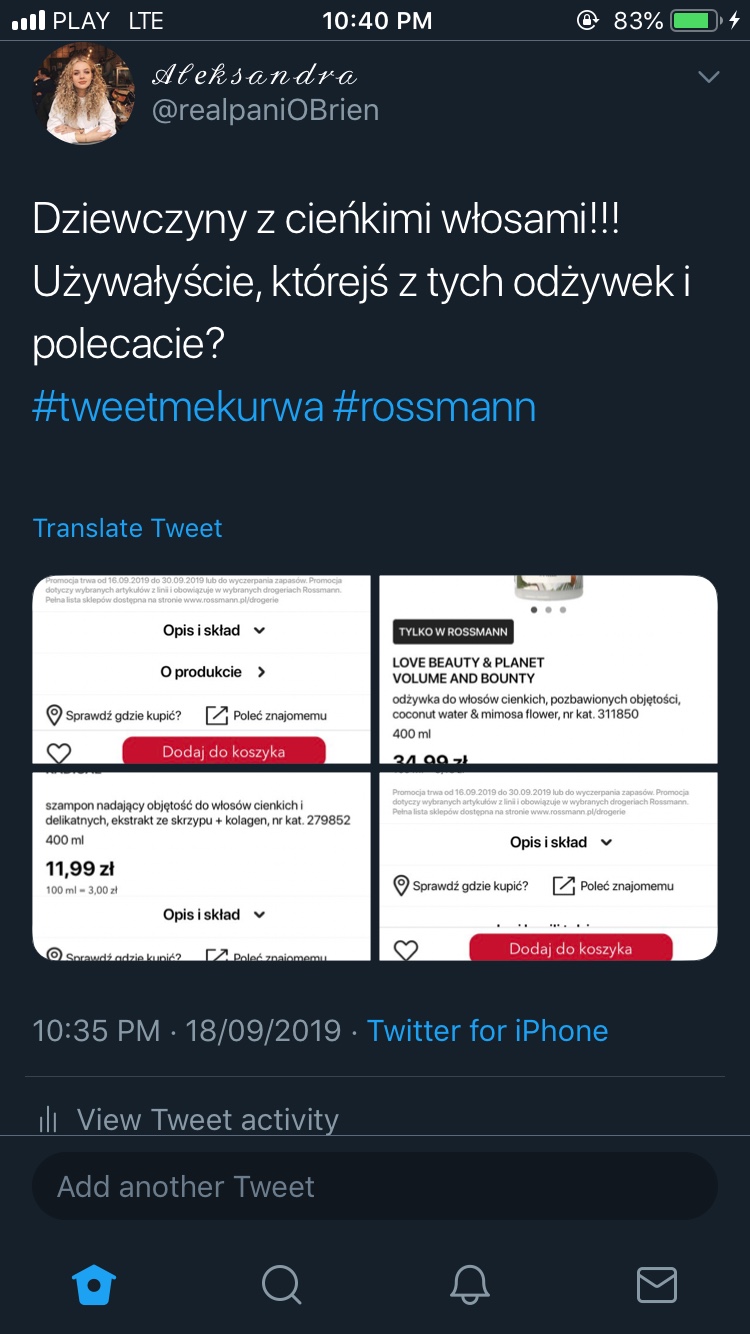The image size is (750, 1334).
Task: Open the Search magnifier tab
Action: [x=282, y=1284]
